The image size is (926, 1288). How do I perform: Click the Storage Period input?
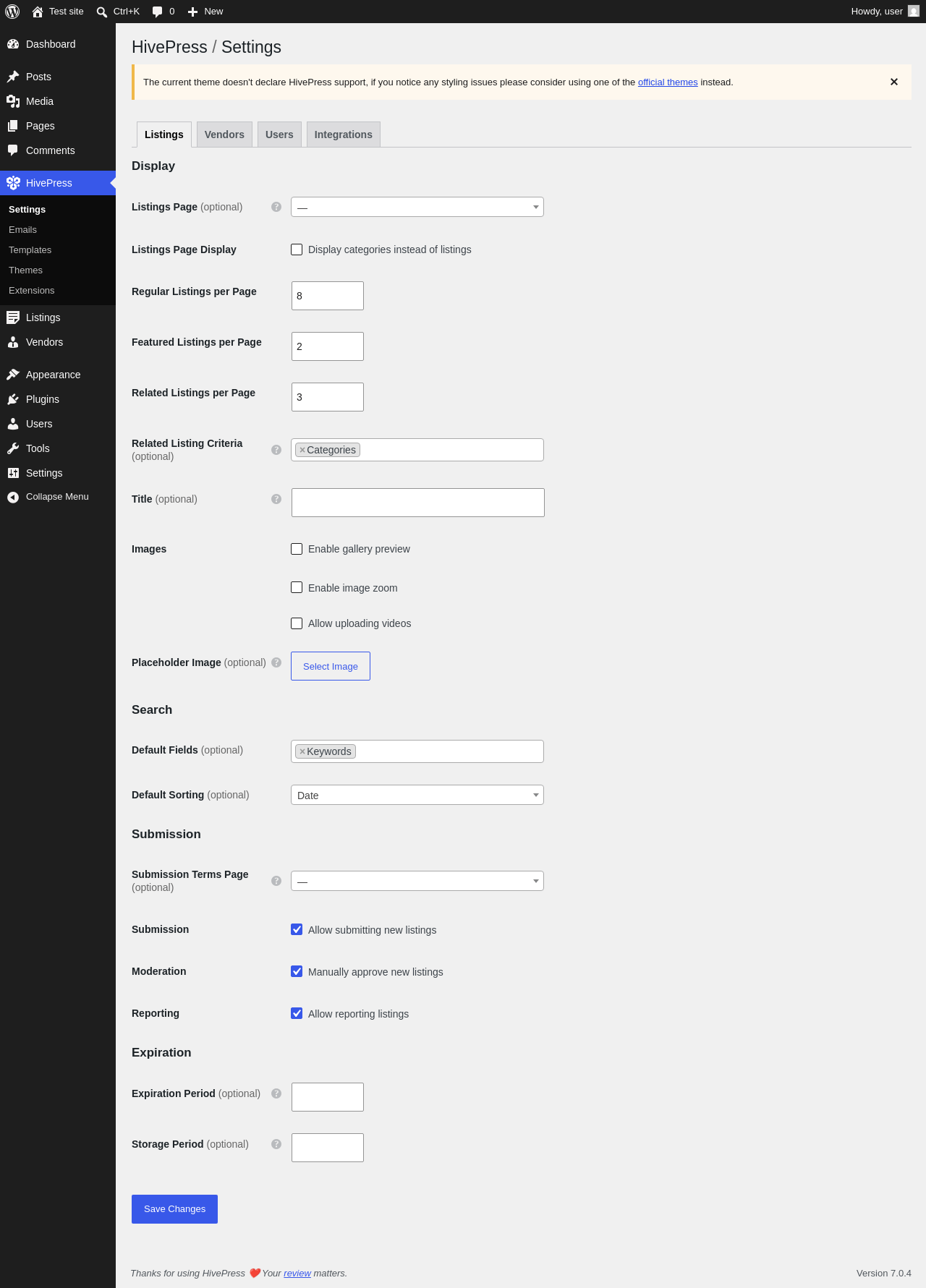click(x=328, y=1148)
